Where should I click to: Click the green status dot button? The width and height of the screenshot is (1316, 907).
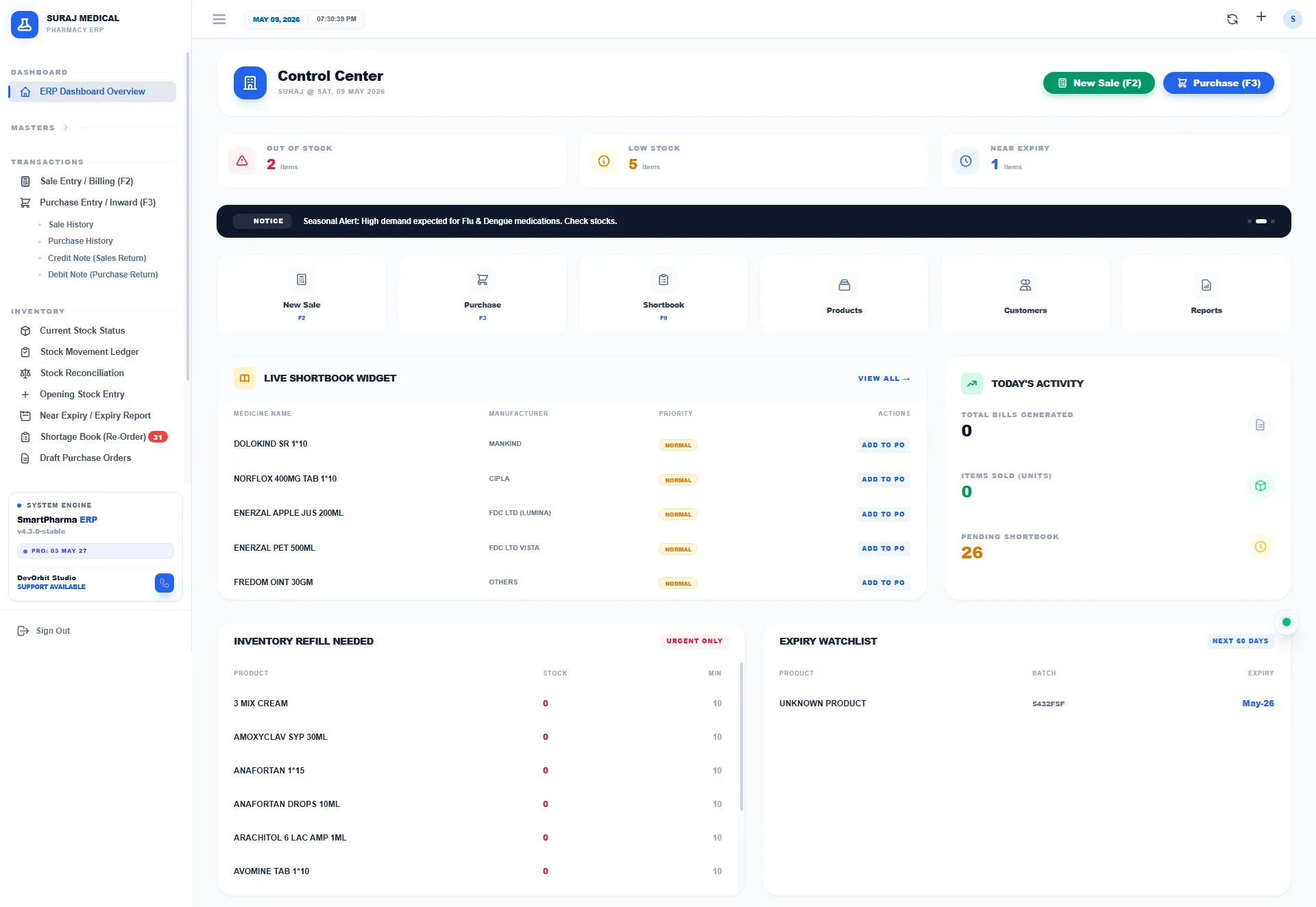pyautogui.click(x=1287, y=622)
